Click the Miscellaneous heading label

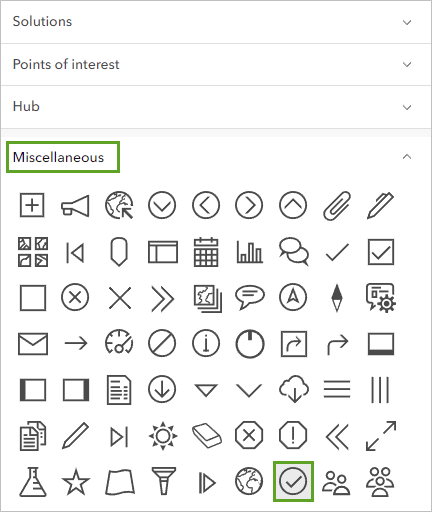(58, 157)
